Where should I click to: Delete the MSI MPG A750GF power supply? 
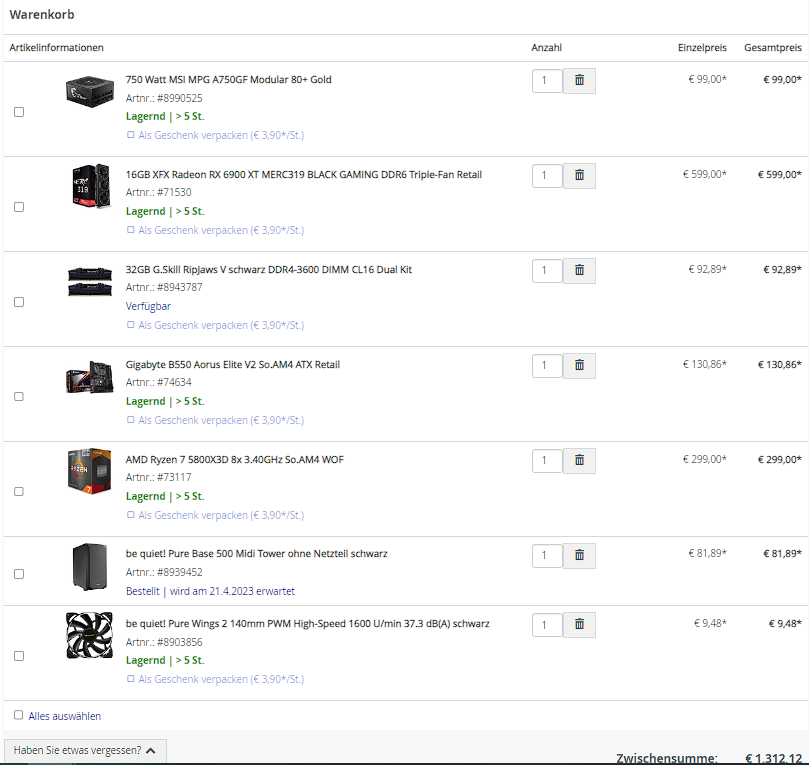point(579,80)
